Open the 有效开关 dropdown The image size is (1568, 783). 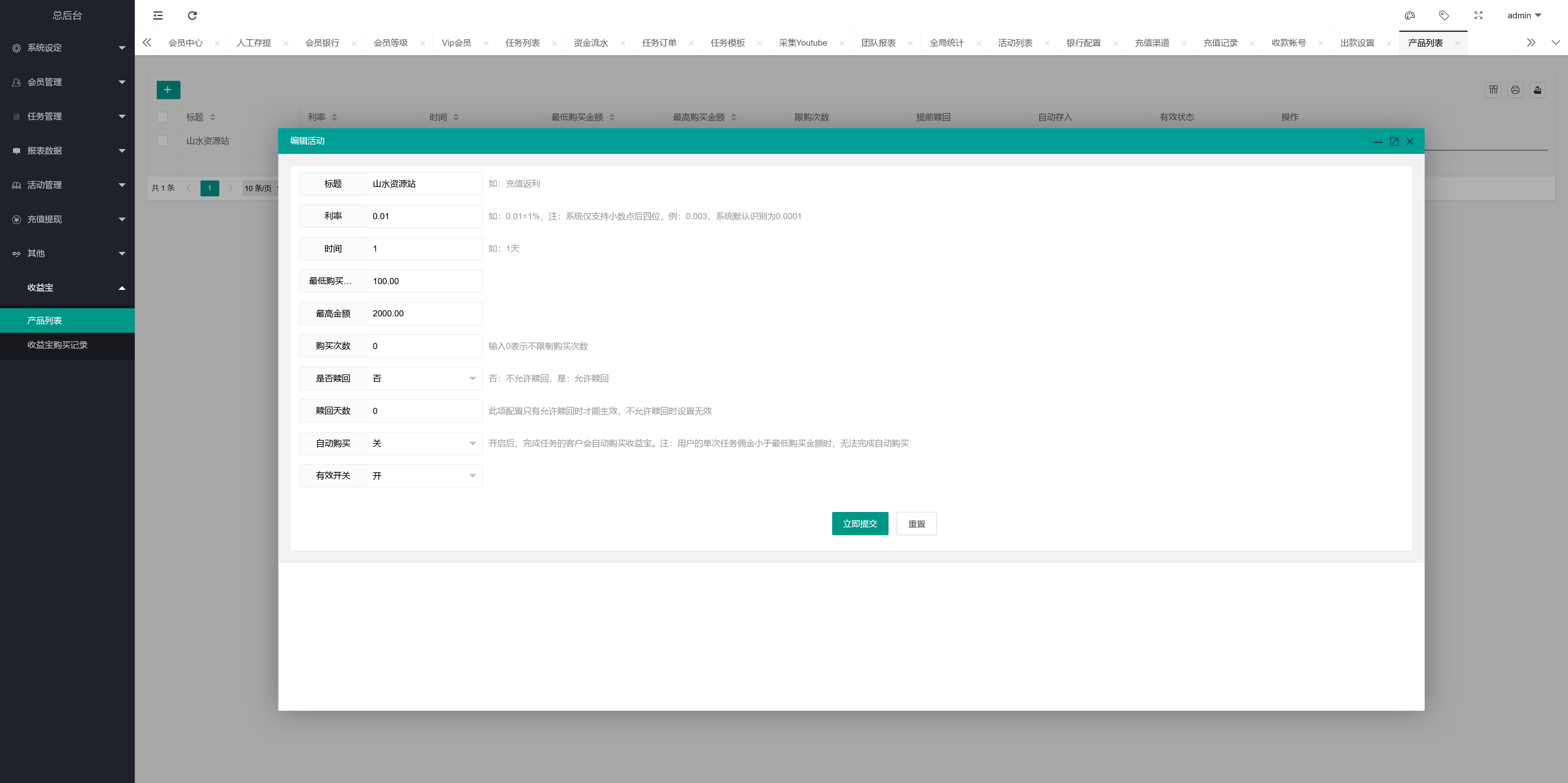point(424,476)
